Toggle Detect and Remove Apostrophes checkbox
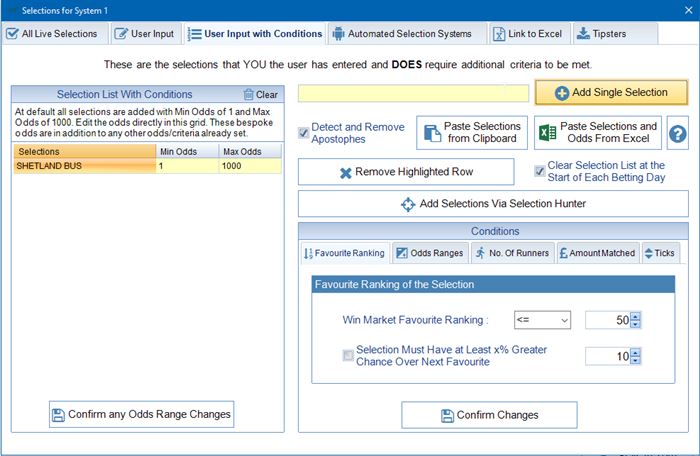The image size is (700, 456). [304, 133]
